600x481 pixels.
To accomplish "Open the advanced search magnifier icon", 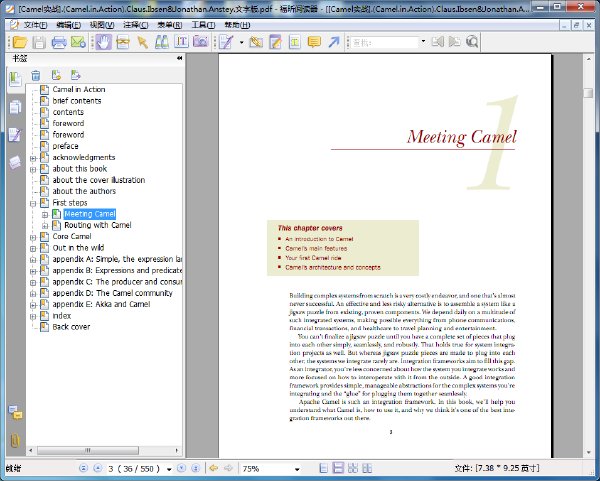I will click(472, 42).
